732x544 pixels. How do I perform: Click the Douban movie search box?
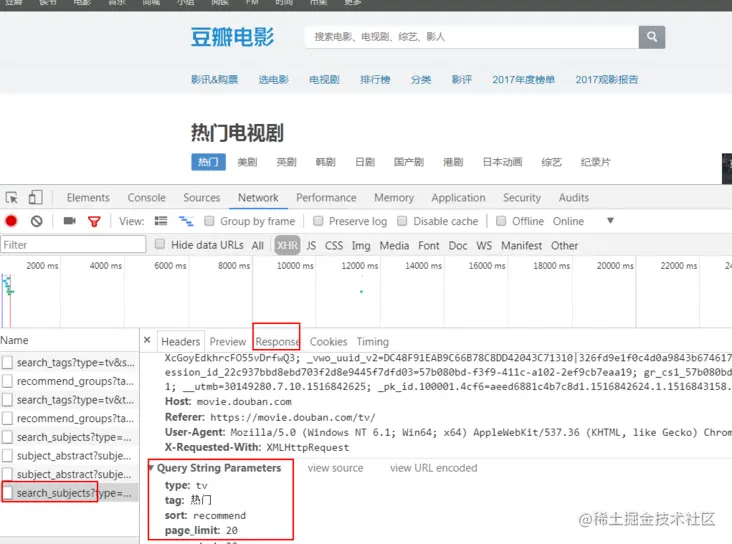click(472, 37)
